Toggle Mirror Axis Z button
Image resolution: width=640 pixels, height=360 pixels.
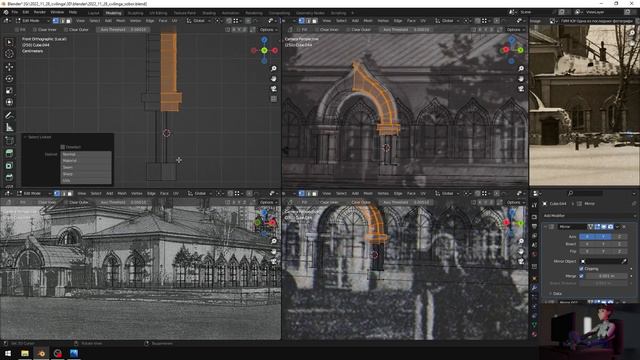tap(619, 236)
